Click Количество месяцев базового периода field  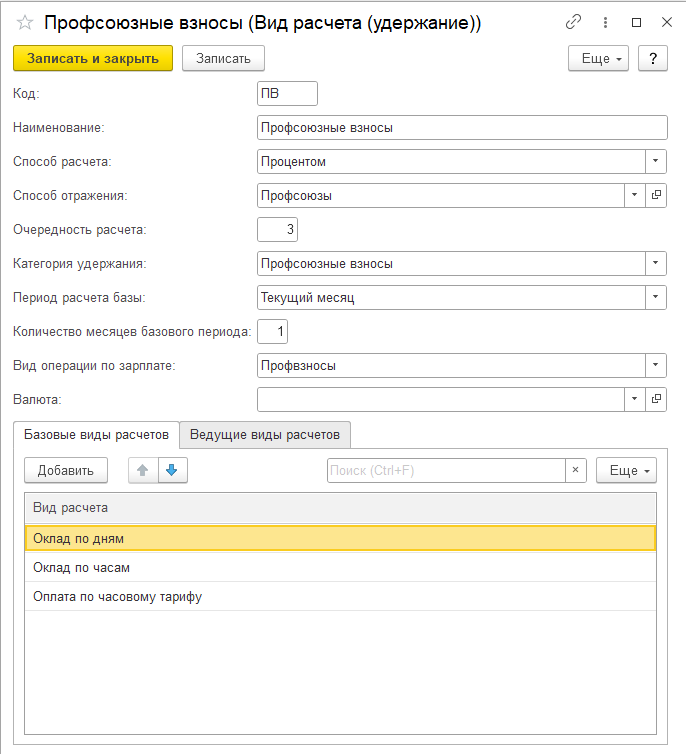tap(273, 331)
